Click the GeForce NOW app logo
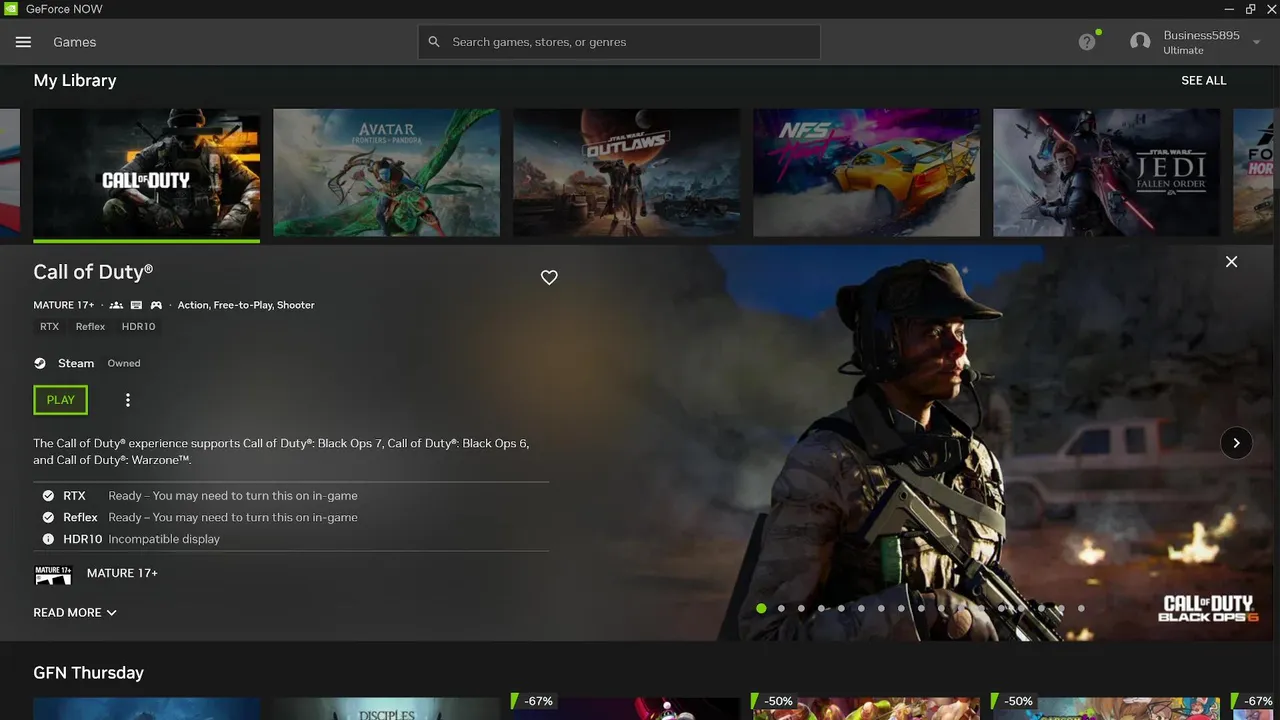 [10, 9]
